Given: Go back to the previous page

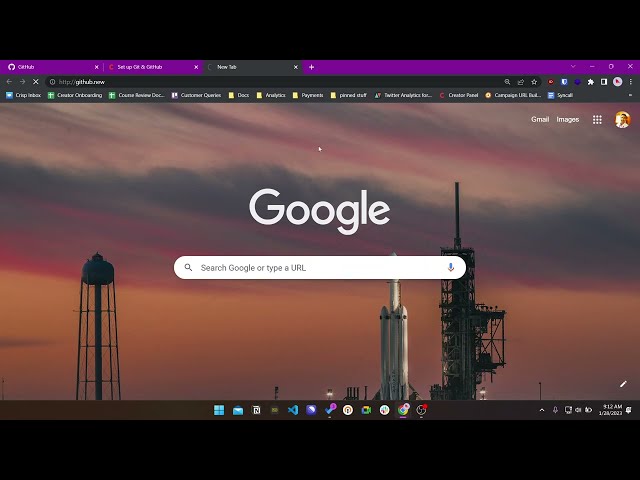Looking at the screenshot, I should coord(9,82).
